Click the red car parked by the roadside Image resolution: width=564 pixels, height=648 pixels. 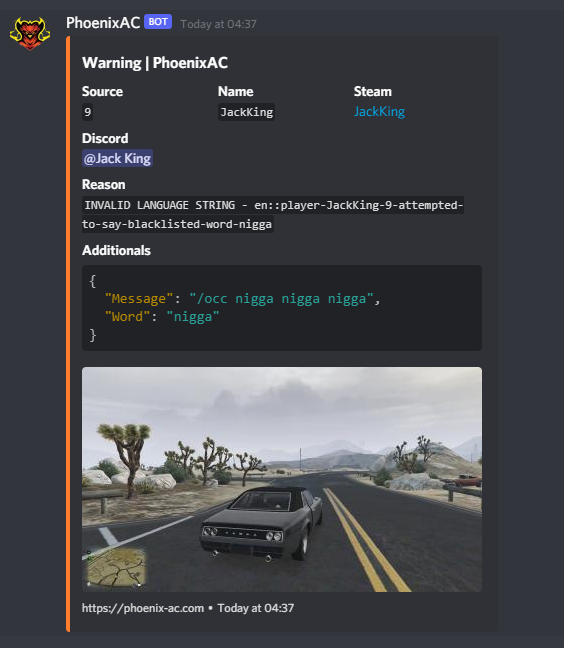pos(467,480)
